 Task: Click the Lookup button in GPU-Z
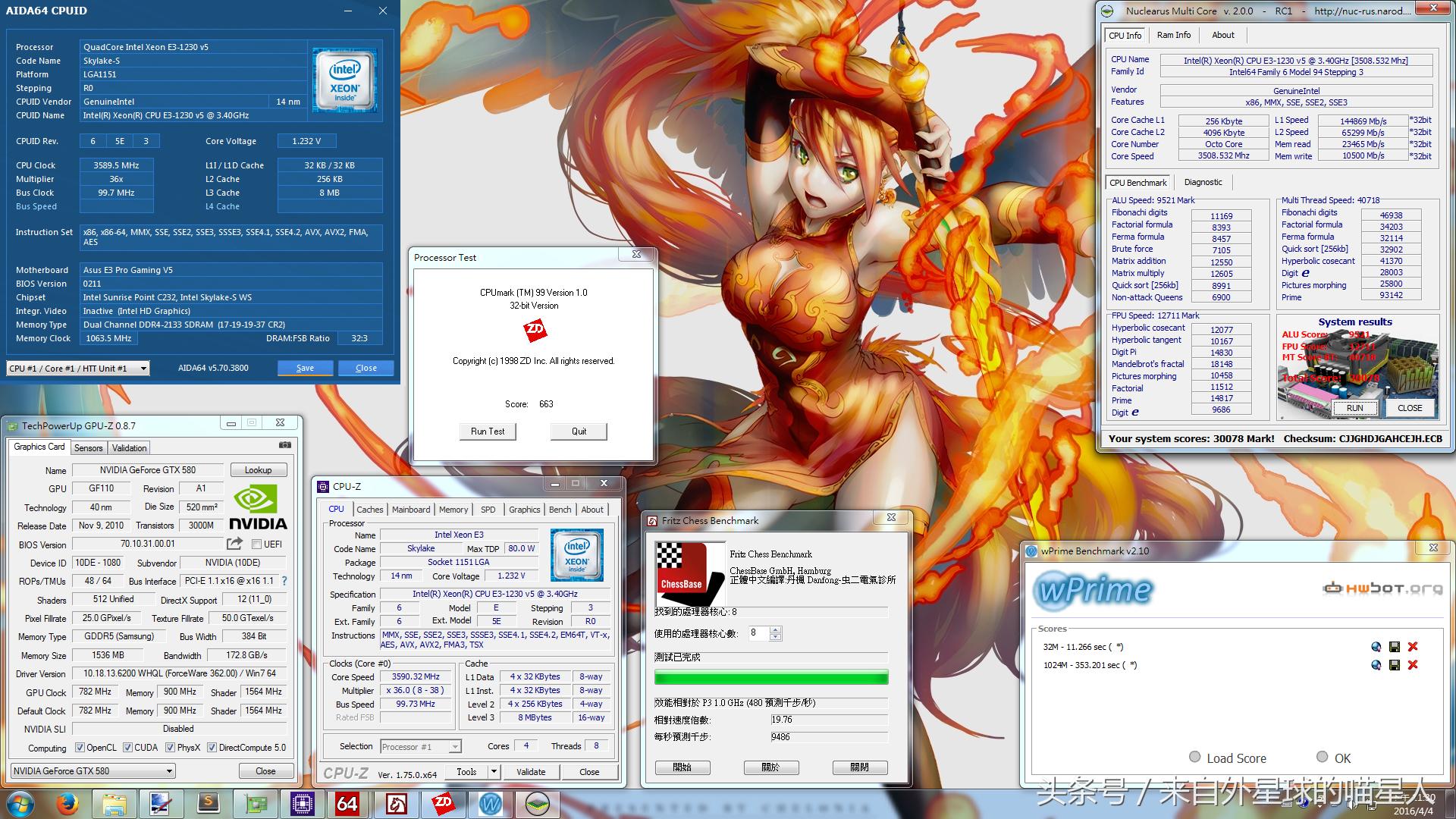click(x=258, y=470)
